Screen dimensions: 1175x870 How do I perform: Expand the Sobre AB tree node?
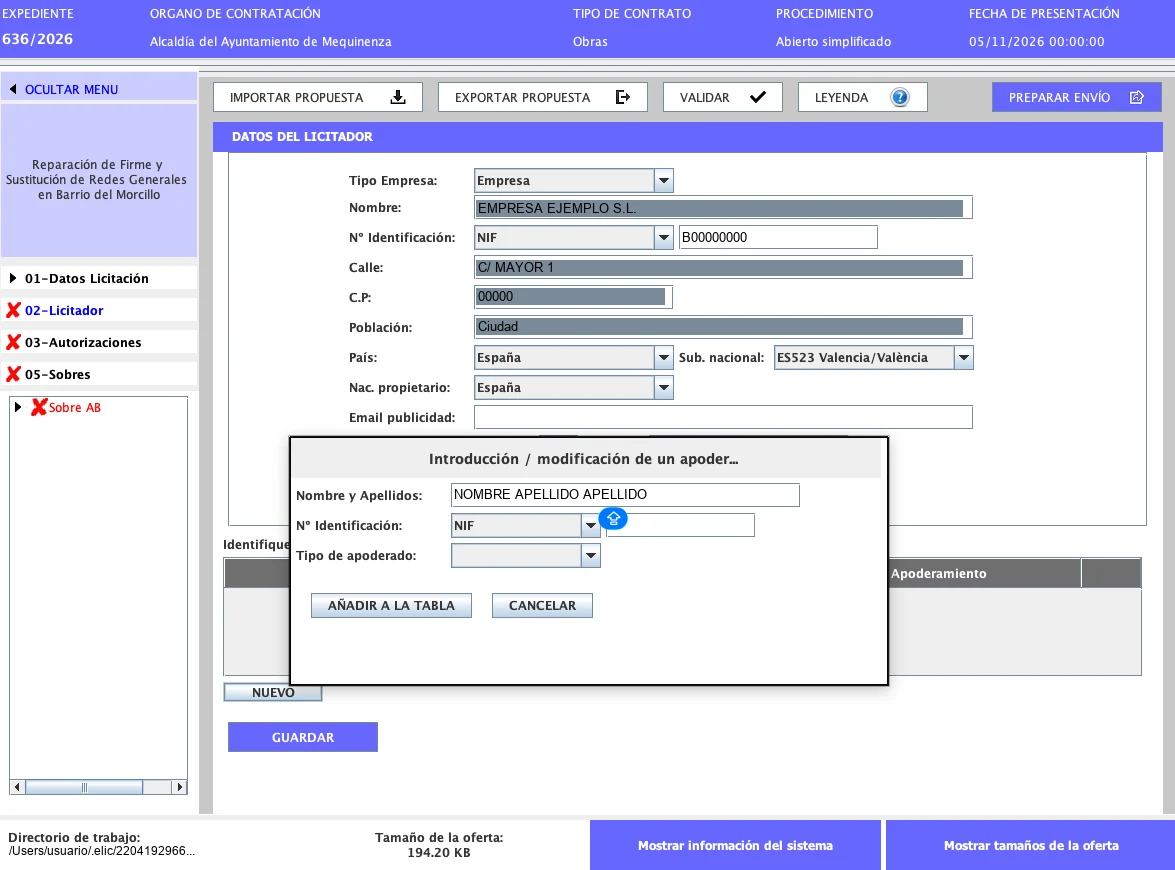point(18,407)
